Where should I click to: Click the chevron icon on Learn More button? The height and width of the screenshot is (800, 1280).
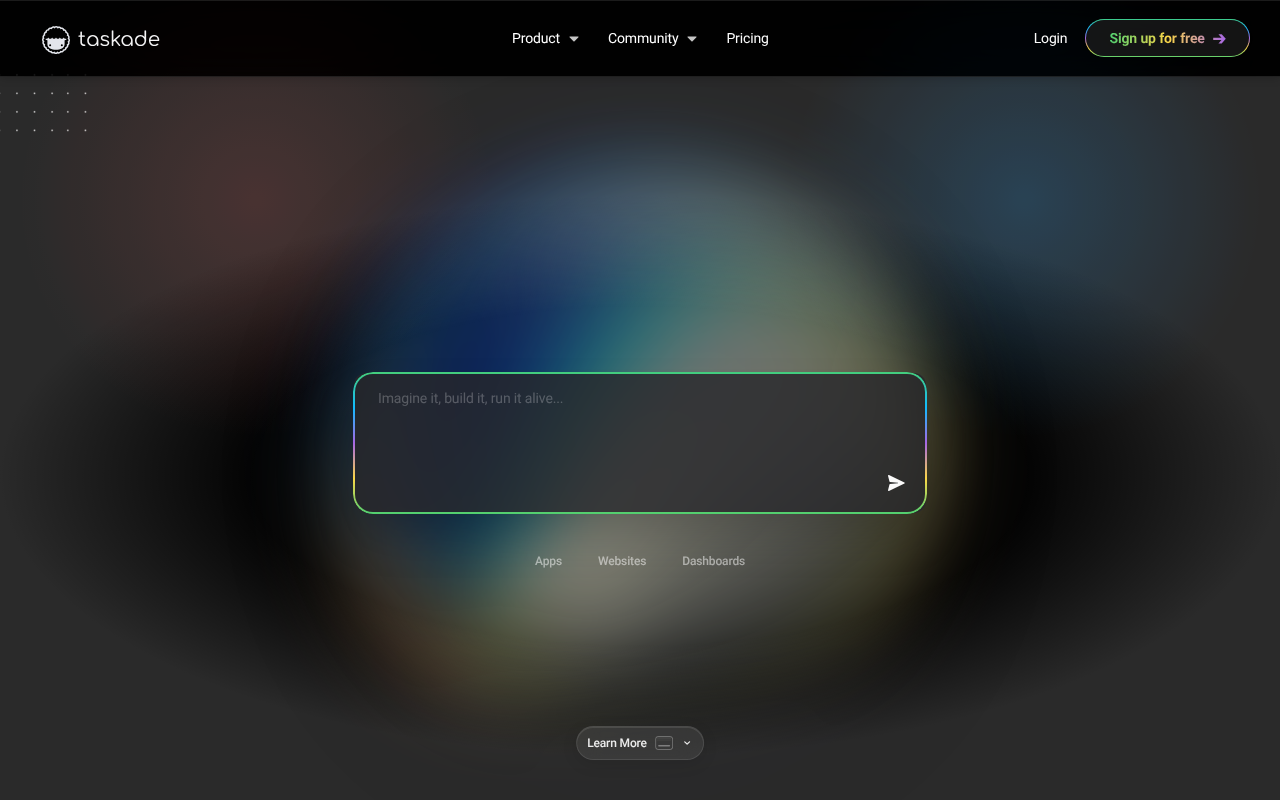tap(687, 743)
